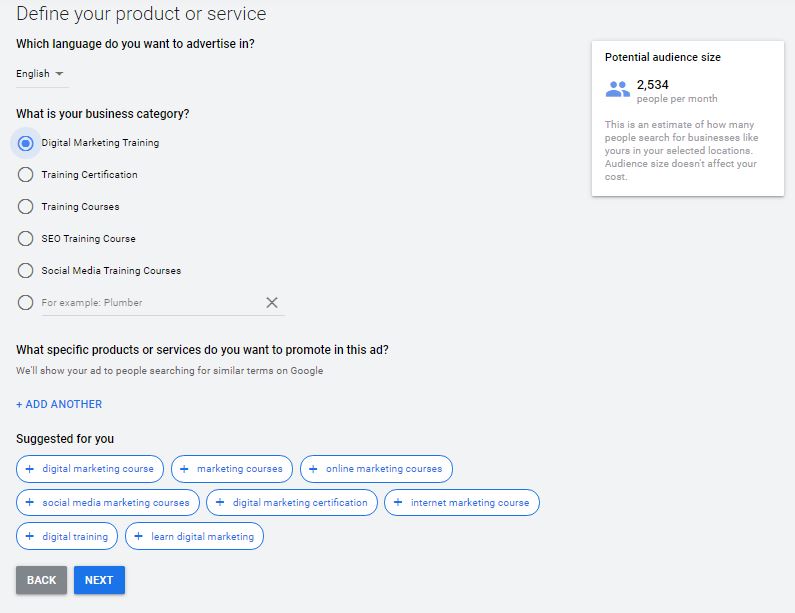Click plus icon on 'online marketing courses' chip
The height and width of the screenshot is (613, 795).
pyautogui.click(x=313, y=469)
